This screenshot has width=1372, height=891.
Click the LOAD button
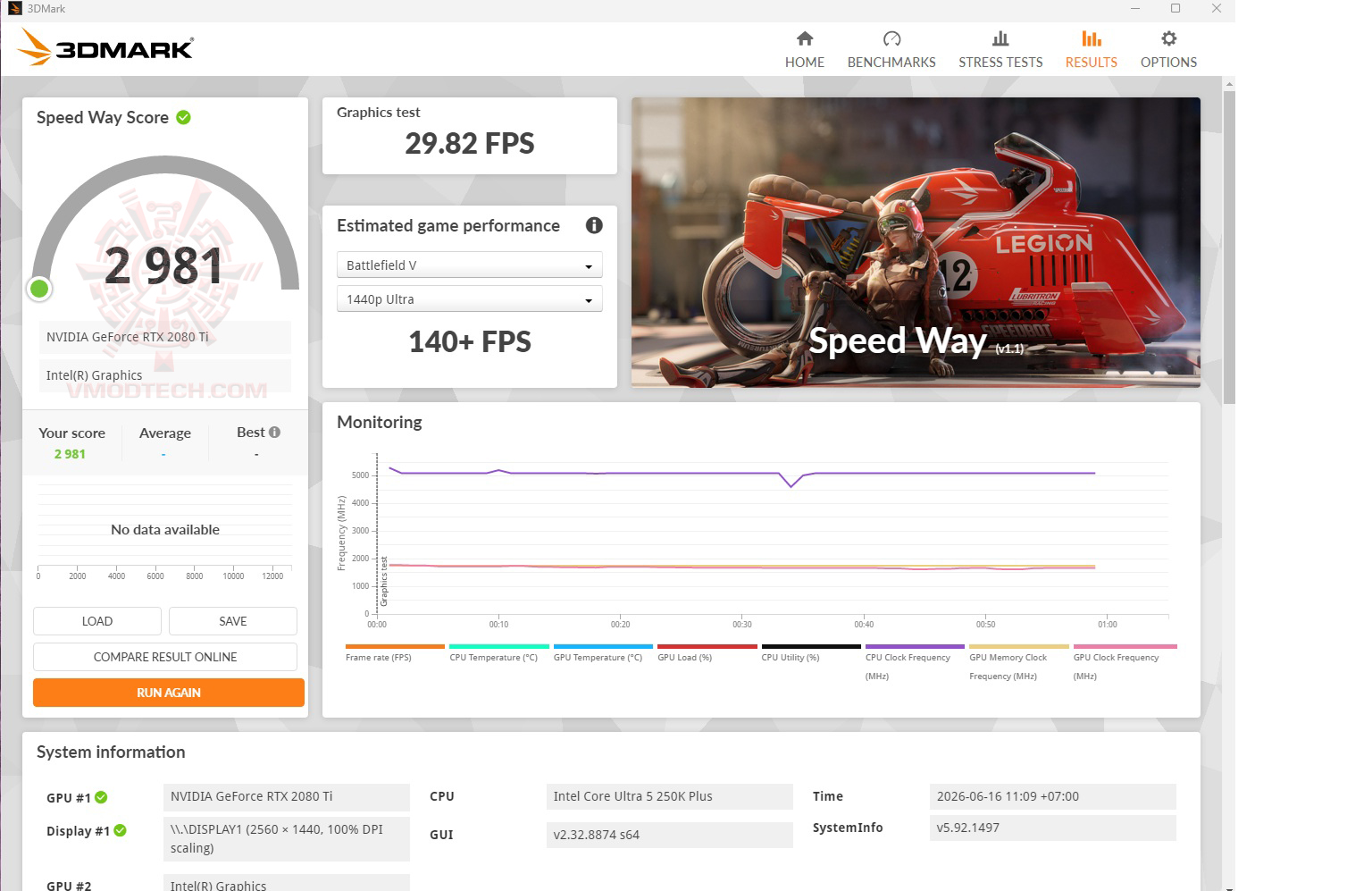pyautogui.click(x=97, y=621)
